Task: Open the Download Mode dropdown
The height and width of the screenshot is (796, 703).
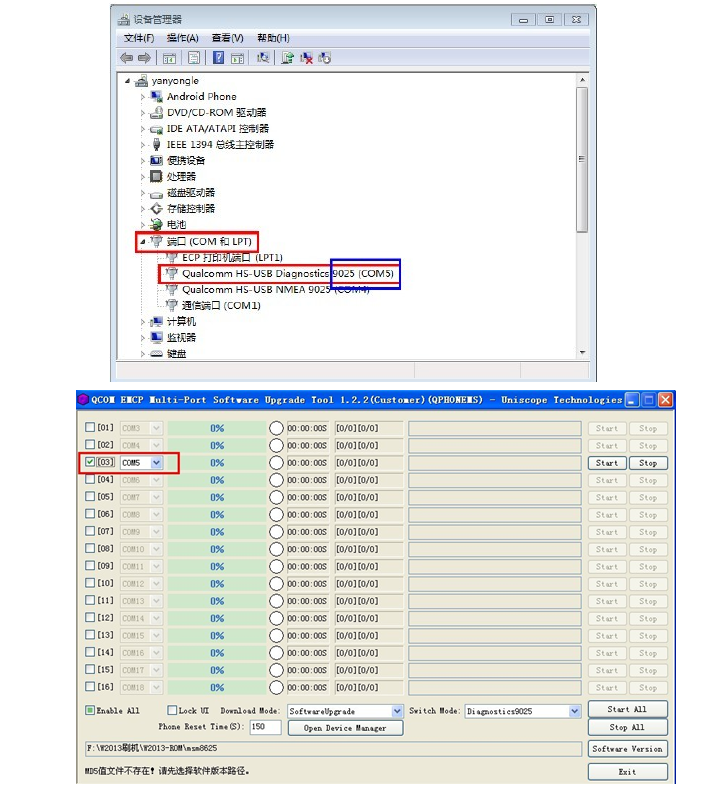Action: [x=397, y=711]
